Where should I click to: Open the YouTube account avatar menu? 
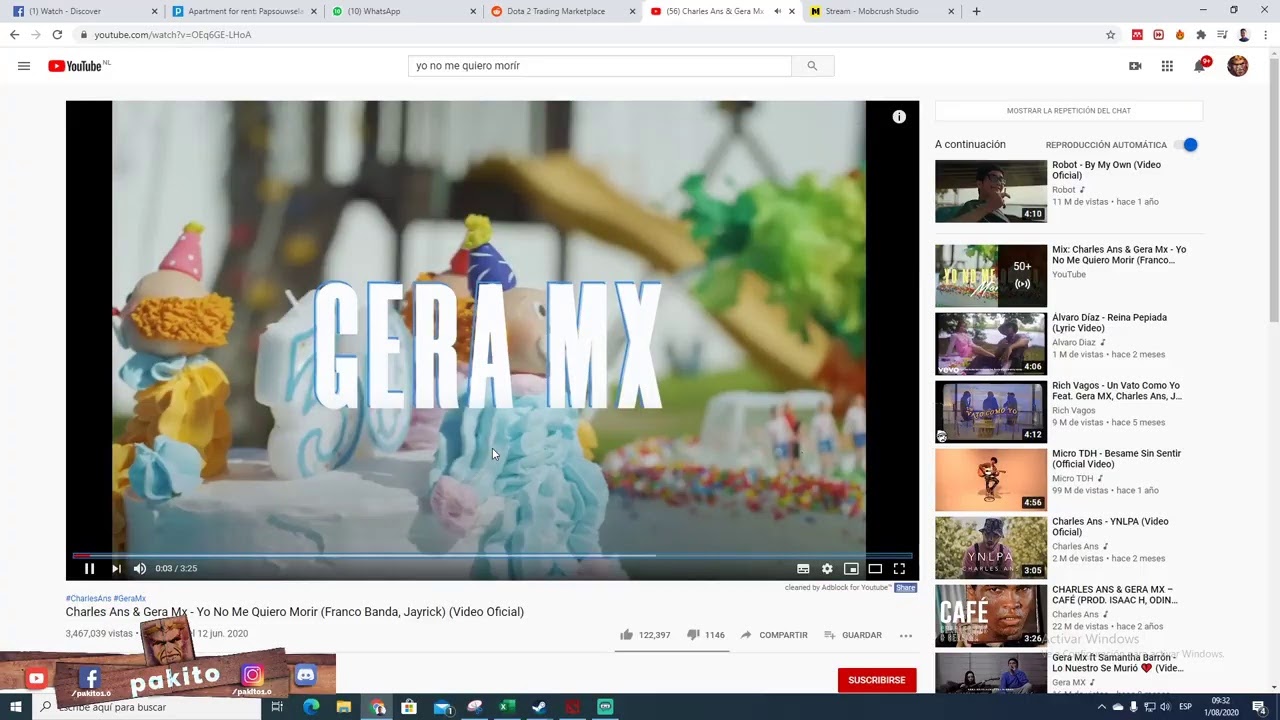coord(1238,66)
